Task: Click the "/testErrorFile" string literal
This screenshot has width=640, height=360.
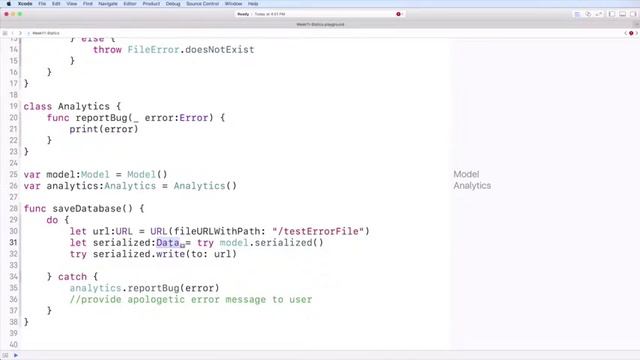Action: 318,231
